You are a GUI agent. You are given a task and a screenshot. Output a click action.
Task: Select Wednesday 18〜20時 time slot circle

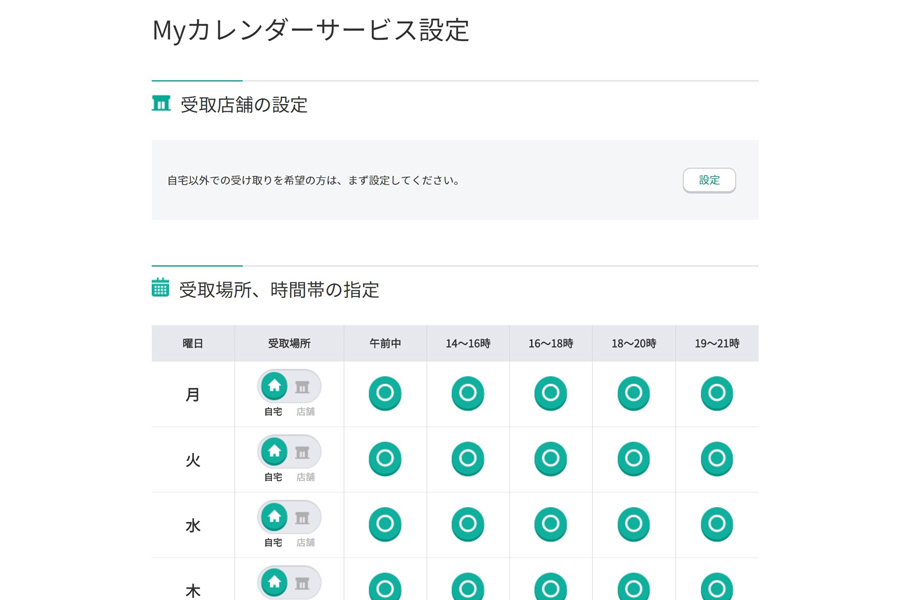coord(634,524)
